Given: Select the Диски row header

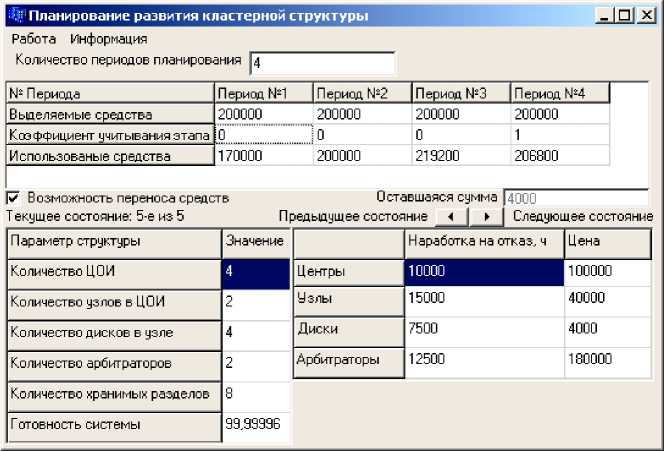Looking at the screenshot, I should [x=349, y=332].
